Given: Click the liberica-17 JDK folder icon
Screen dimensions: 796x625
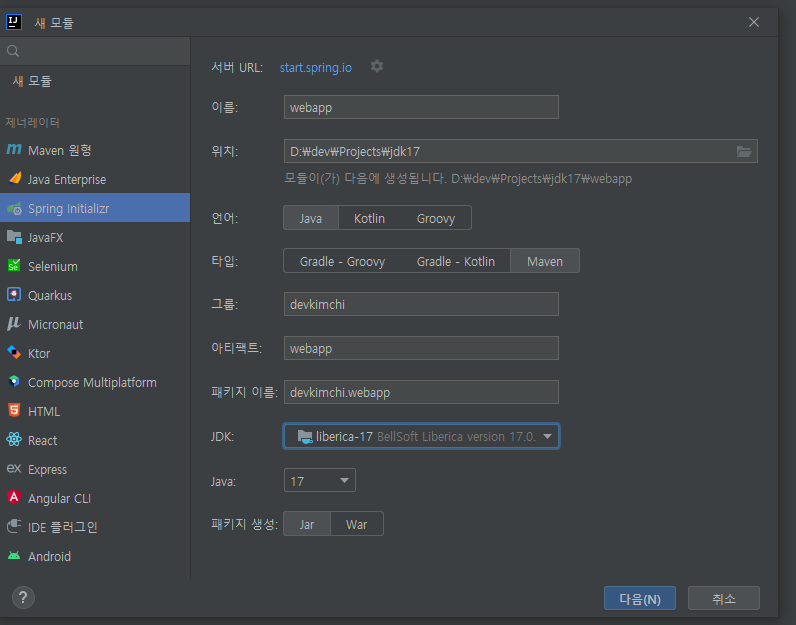Looking at the screenshot, I should coord(305,436).
